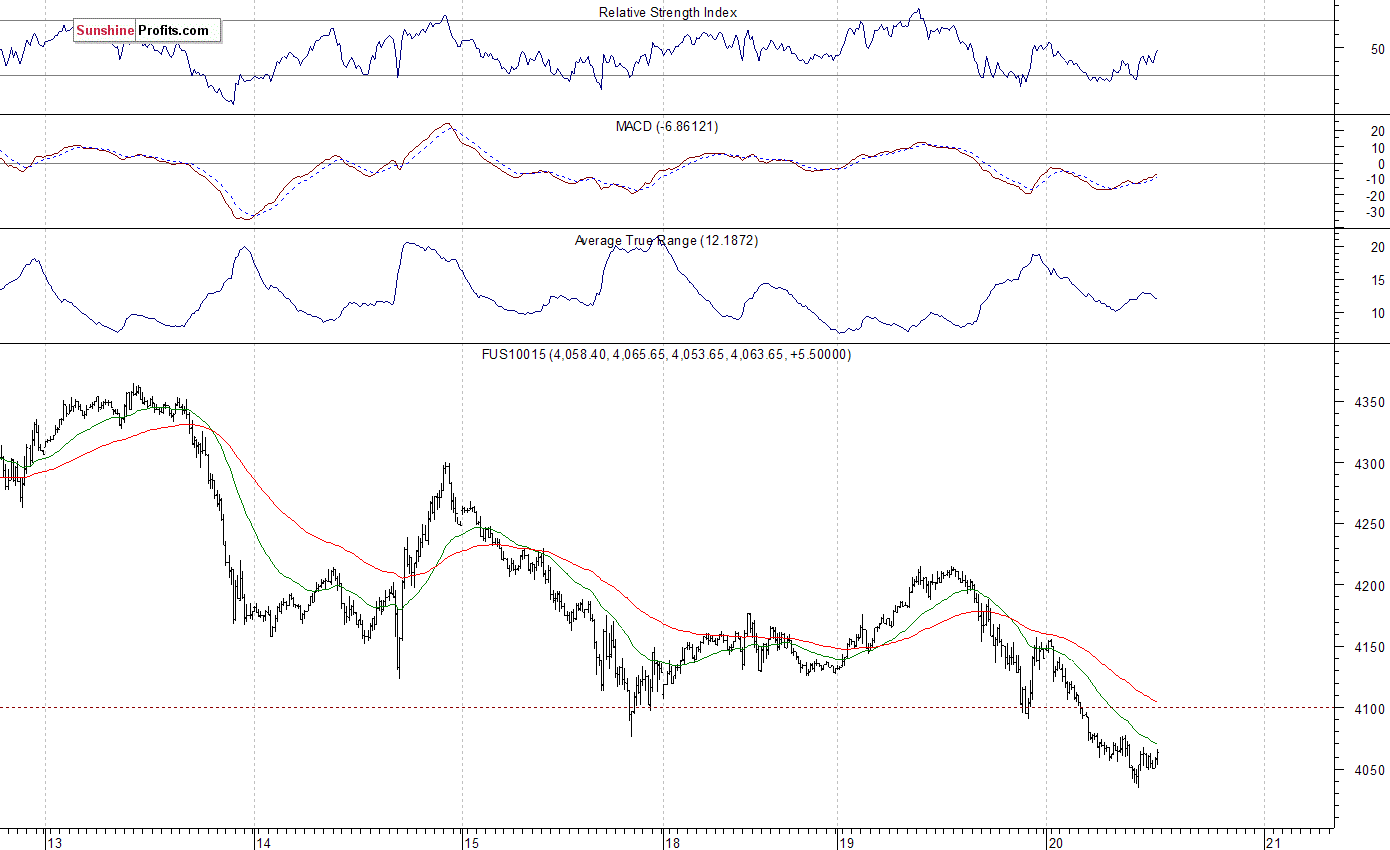1390x850 pixels.
Task: Click the MACD axis value -30
Action: [1375, 212]
